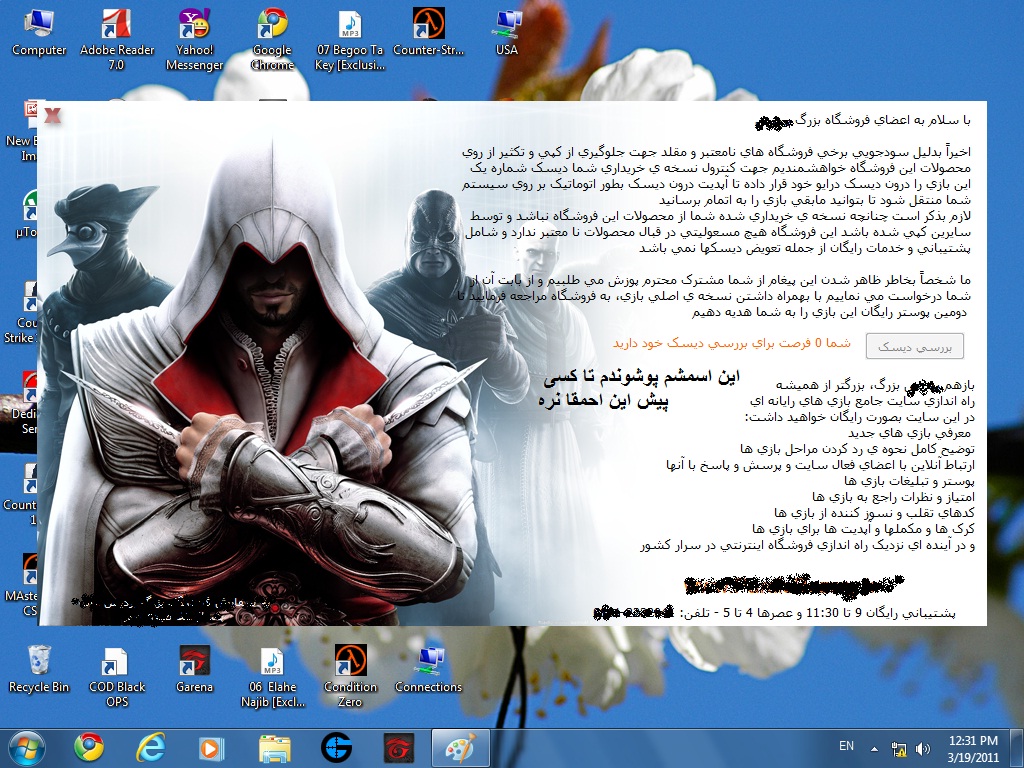Screen dimensions: 1024x768
Task: Click the line امتياز و نظرات راجع به بازي ها
Action: (x=893, y=497)
